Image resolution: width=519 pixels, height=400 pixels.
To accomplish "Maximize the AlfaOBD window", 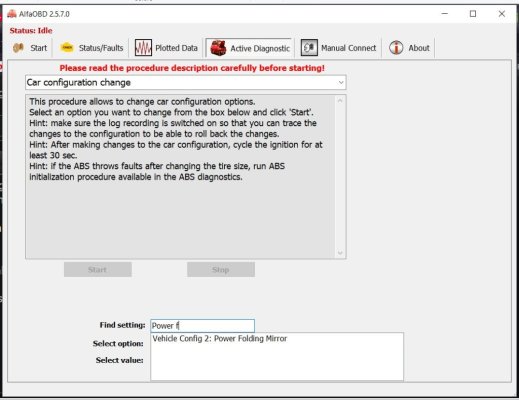I will [x=473, y=14].
